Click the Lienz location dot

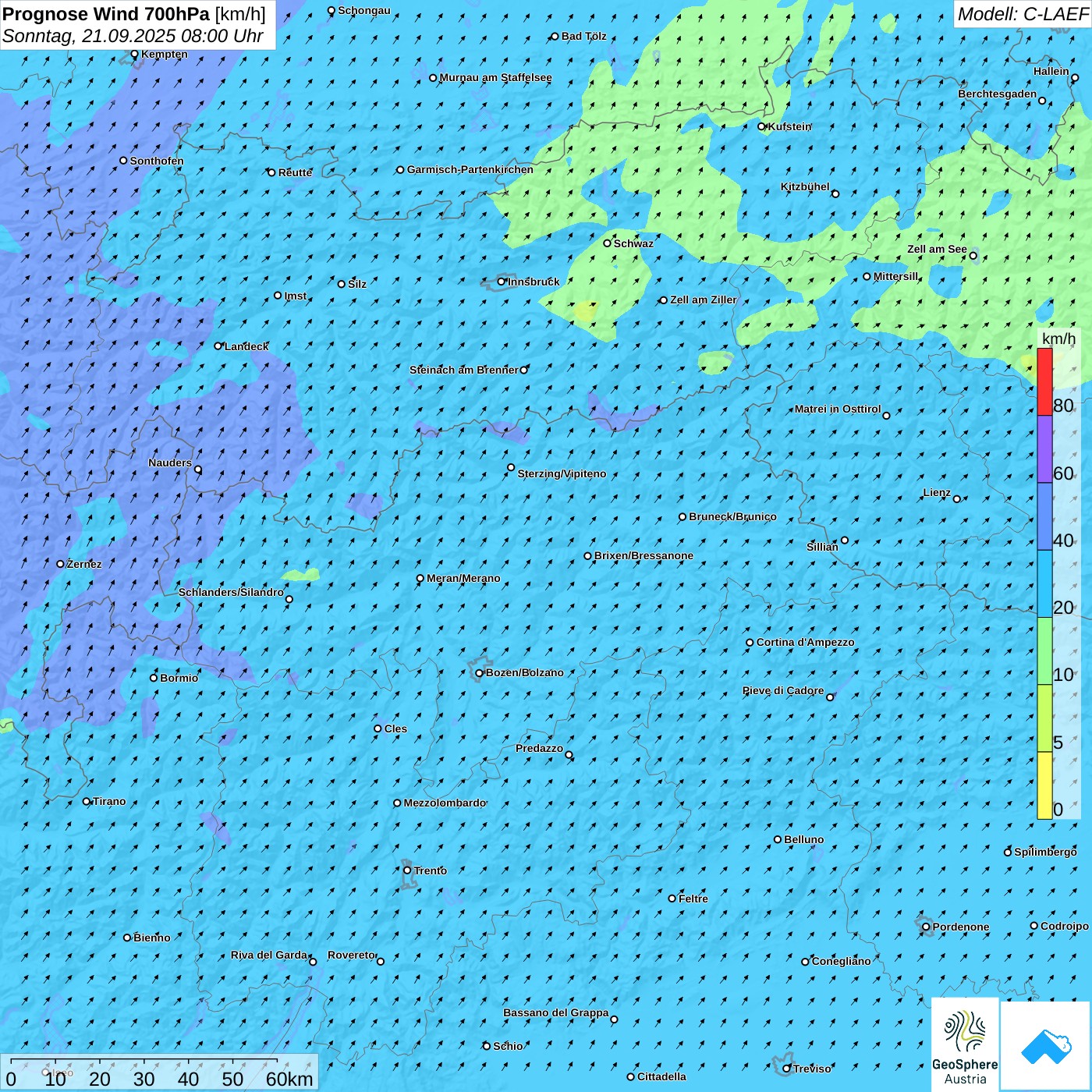[957, 498]
